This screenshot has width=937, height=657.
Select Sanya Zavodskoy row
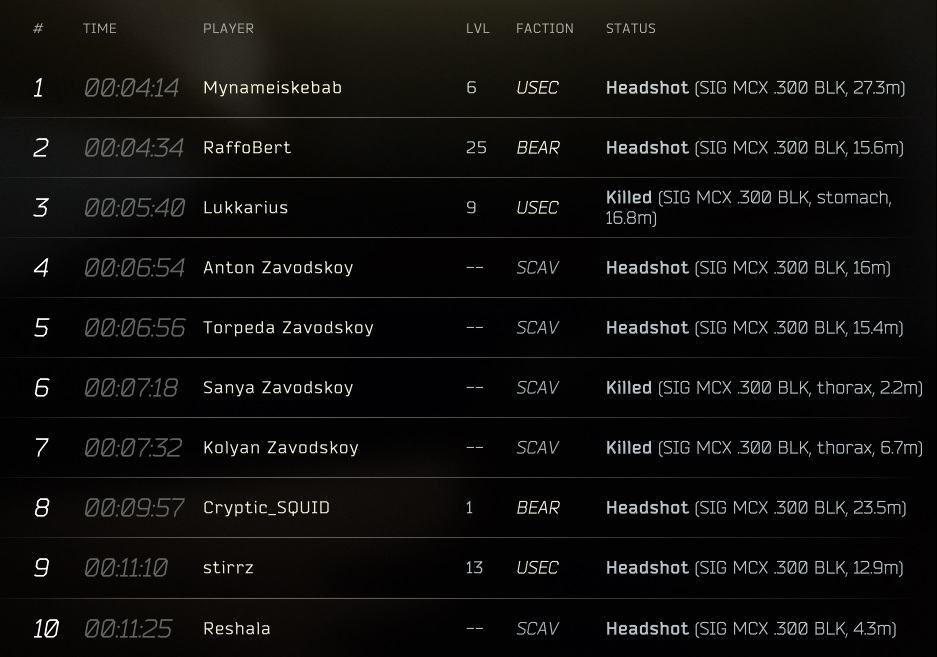pos(468,387)
